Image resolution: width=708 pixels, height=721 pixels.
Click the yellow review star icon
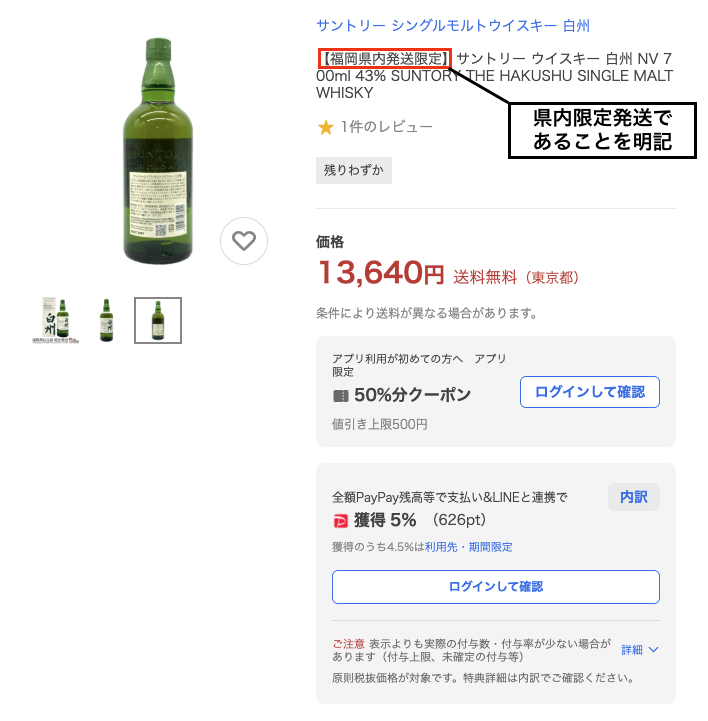pos(325,127)
